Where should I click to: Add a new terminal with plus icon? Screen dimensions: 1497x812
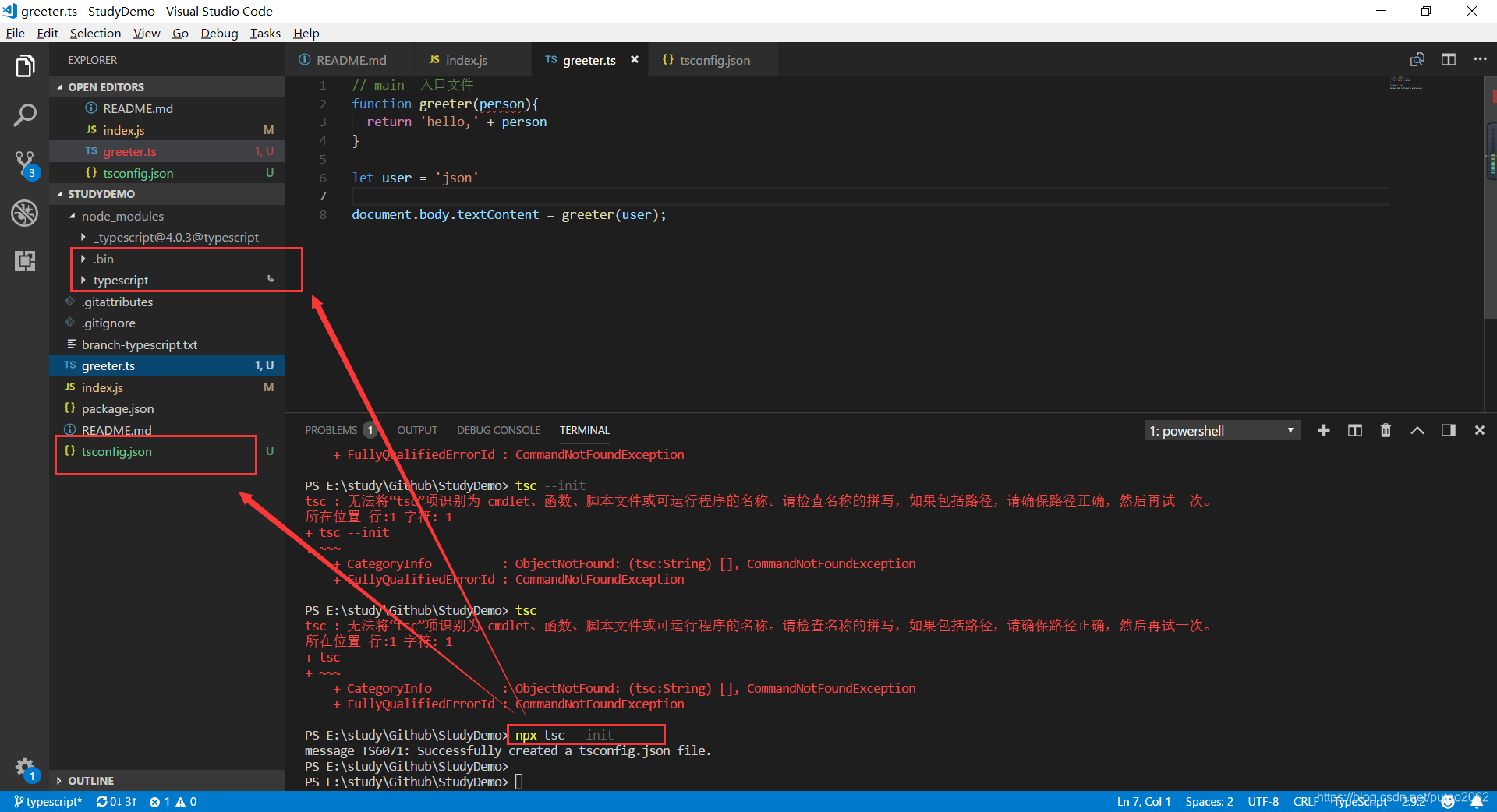[1324, 430]
